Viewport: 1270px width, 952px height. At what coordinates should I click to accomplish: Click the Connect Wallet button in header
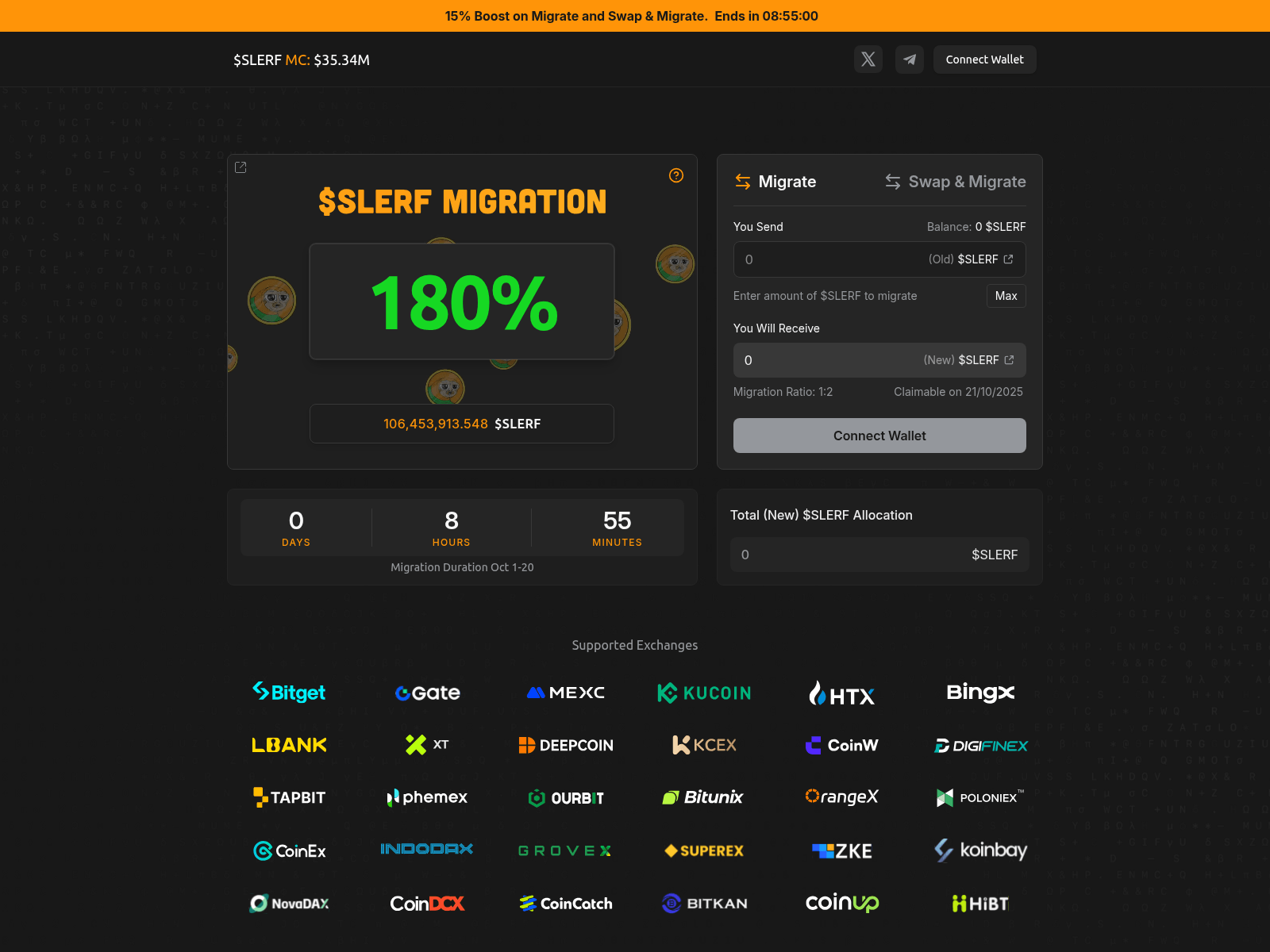point(984,59)
